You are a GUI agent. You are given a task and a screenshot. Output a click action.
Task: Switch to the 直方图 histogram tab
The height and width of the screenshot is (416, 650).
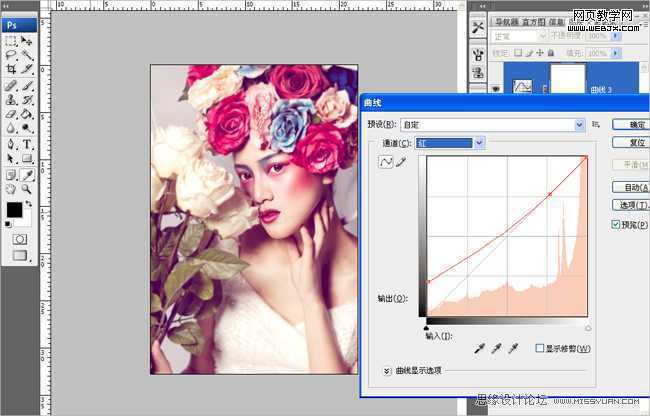click(533, 22)
